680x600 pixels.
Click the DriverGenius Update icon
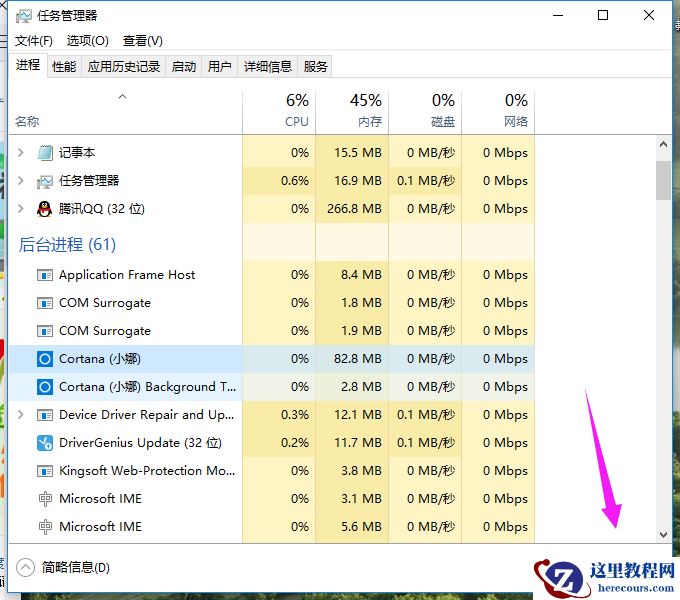[x=45, y=443]
